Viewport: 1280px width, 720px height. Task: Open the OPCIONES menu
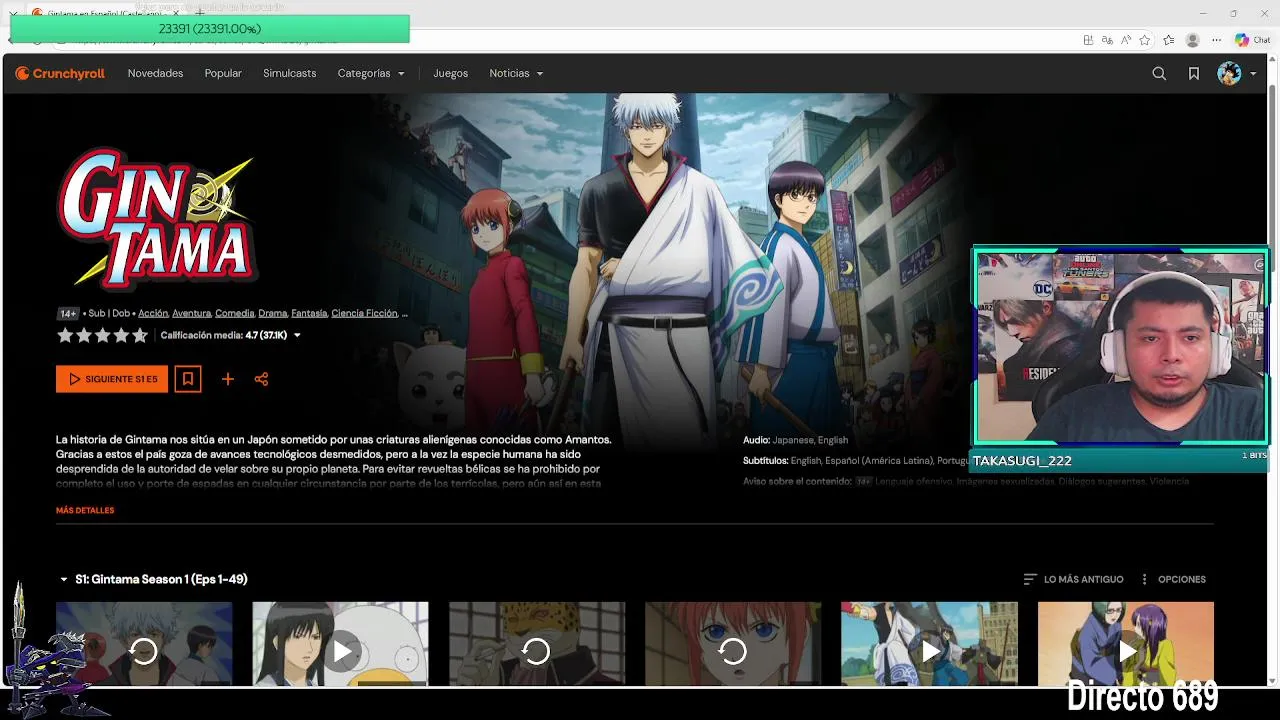(1172, 579)
